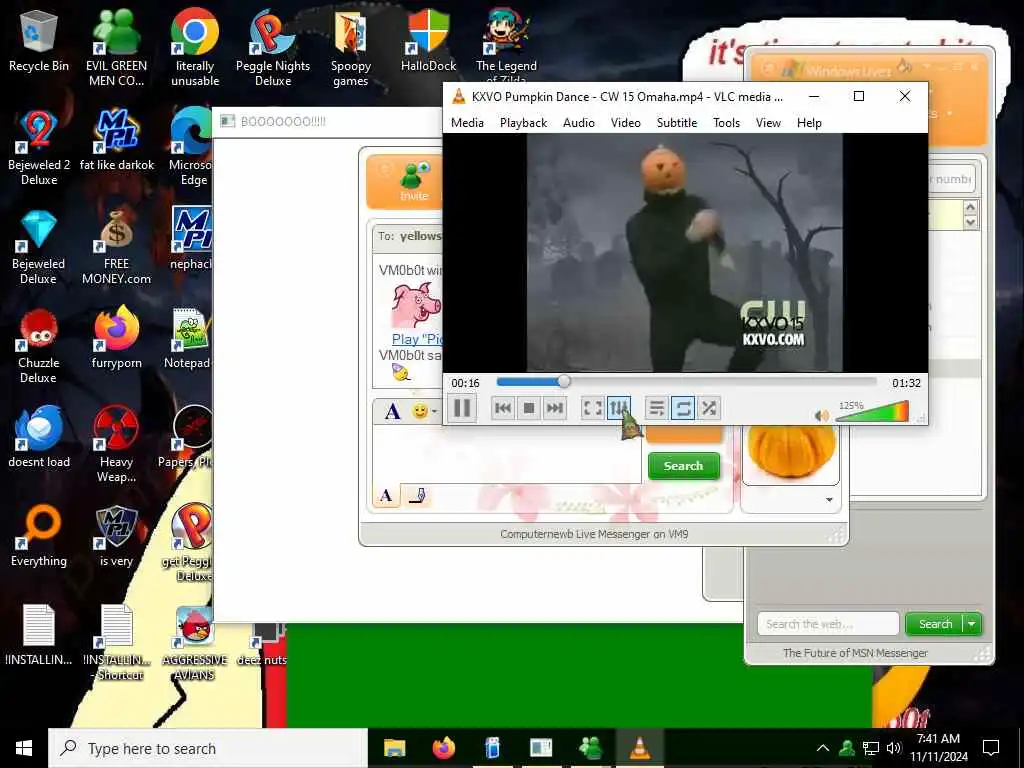Open FREE MONEY.com desktop shortcut
The width and height of the screenshot is (1024, 768).
click(x=116, y=247)
